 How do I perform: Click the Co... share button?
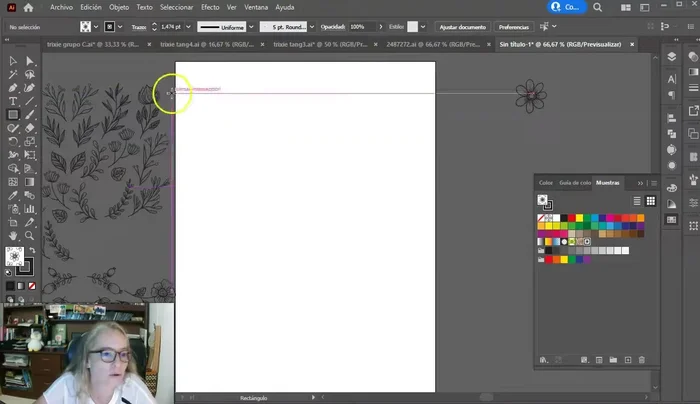coord(567,7)
